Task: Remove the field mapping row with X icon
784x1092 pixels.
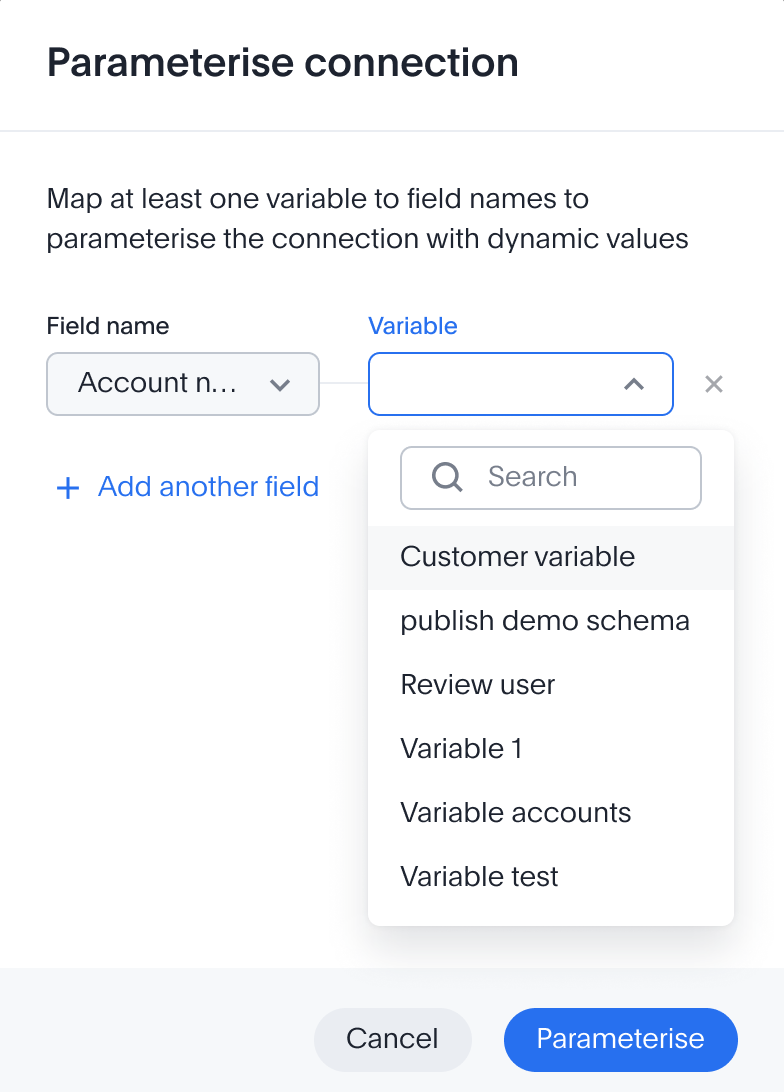Action: coord(714,384)
